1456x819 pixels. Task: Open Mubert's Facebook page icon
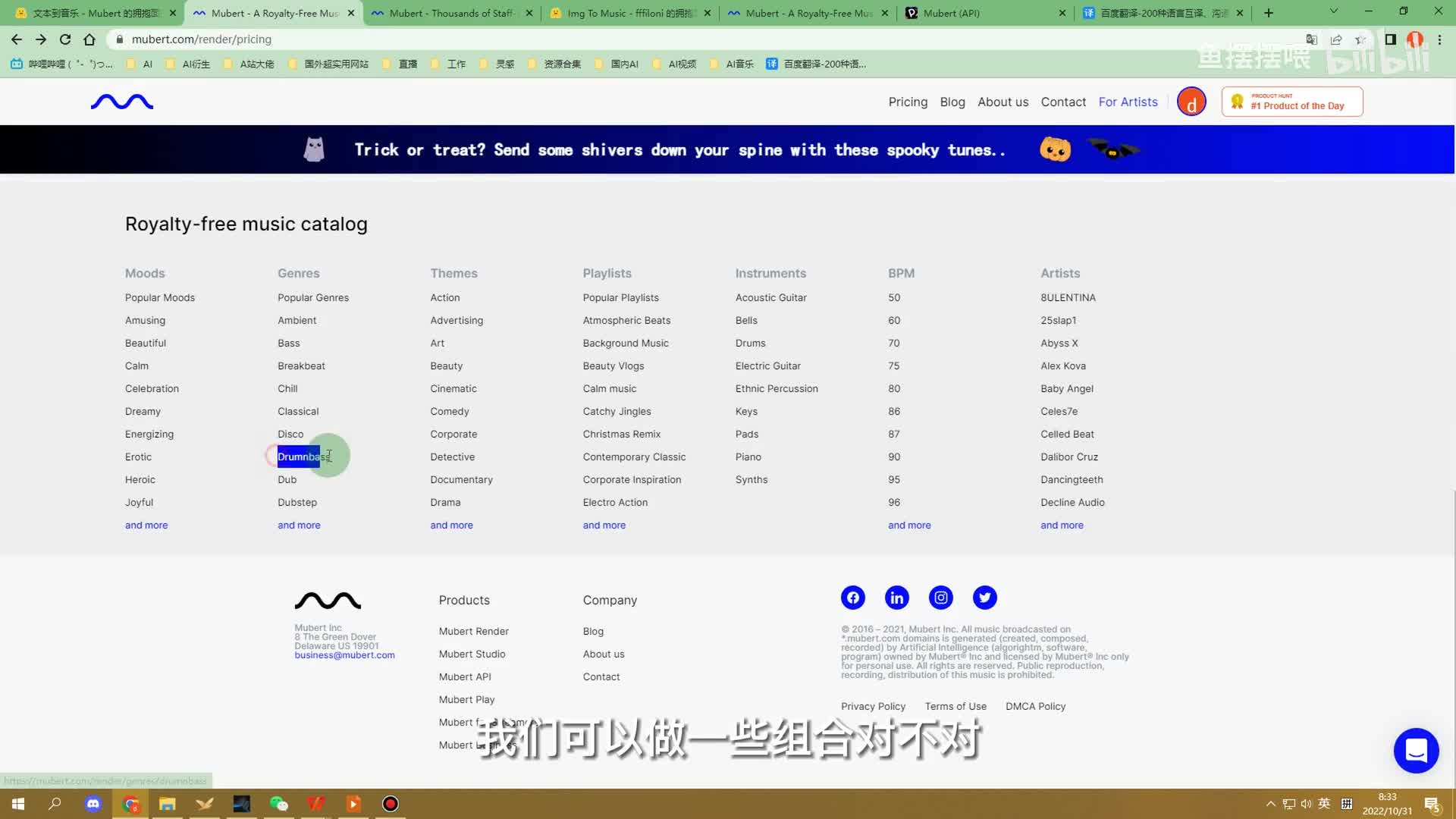coord(852,598)
